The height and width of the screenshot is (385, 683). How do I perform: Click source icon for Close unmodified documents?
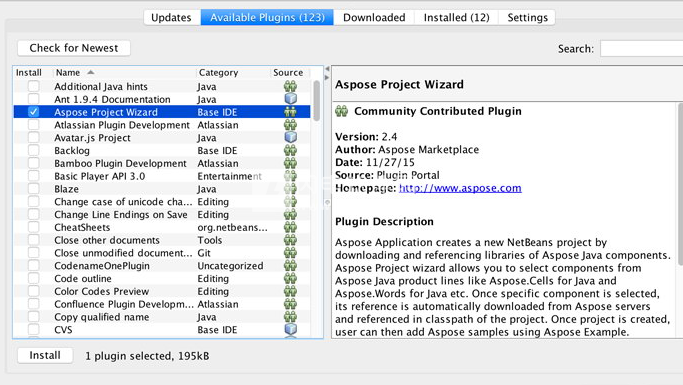click(291, 253)
